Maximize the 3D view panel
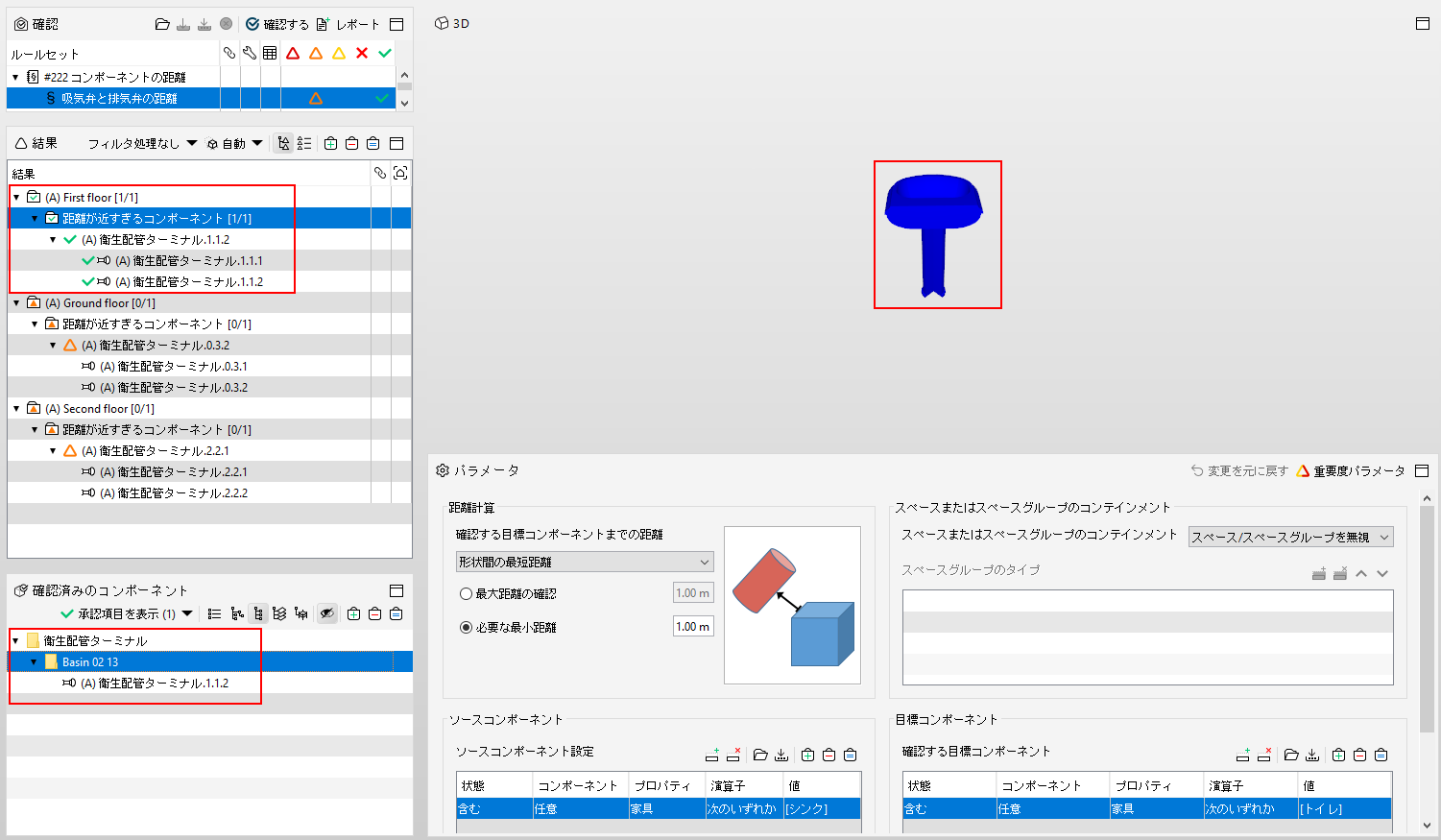The height and width of the screenshot is (840, 1441). click(x=1423, y=23)
